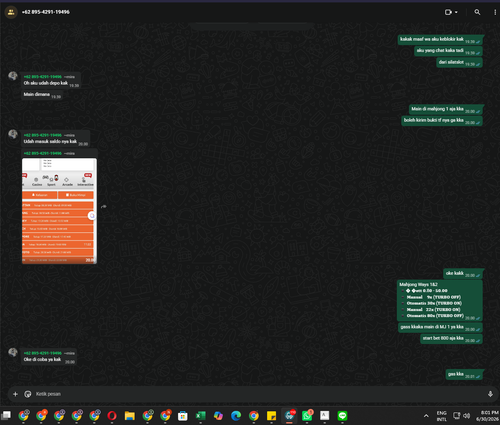Select message 'dari silatslot'
This screenshot has width=500, height=425.
point(460,62)
